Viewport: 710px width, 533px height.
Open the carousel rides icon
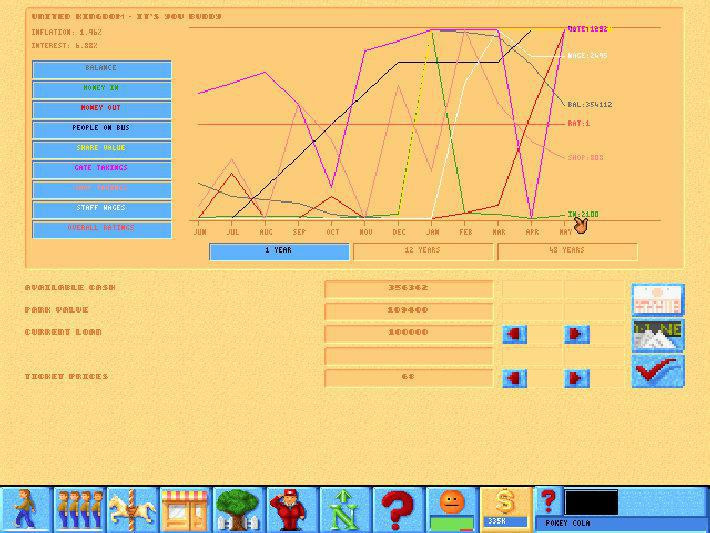click(131, 509)
